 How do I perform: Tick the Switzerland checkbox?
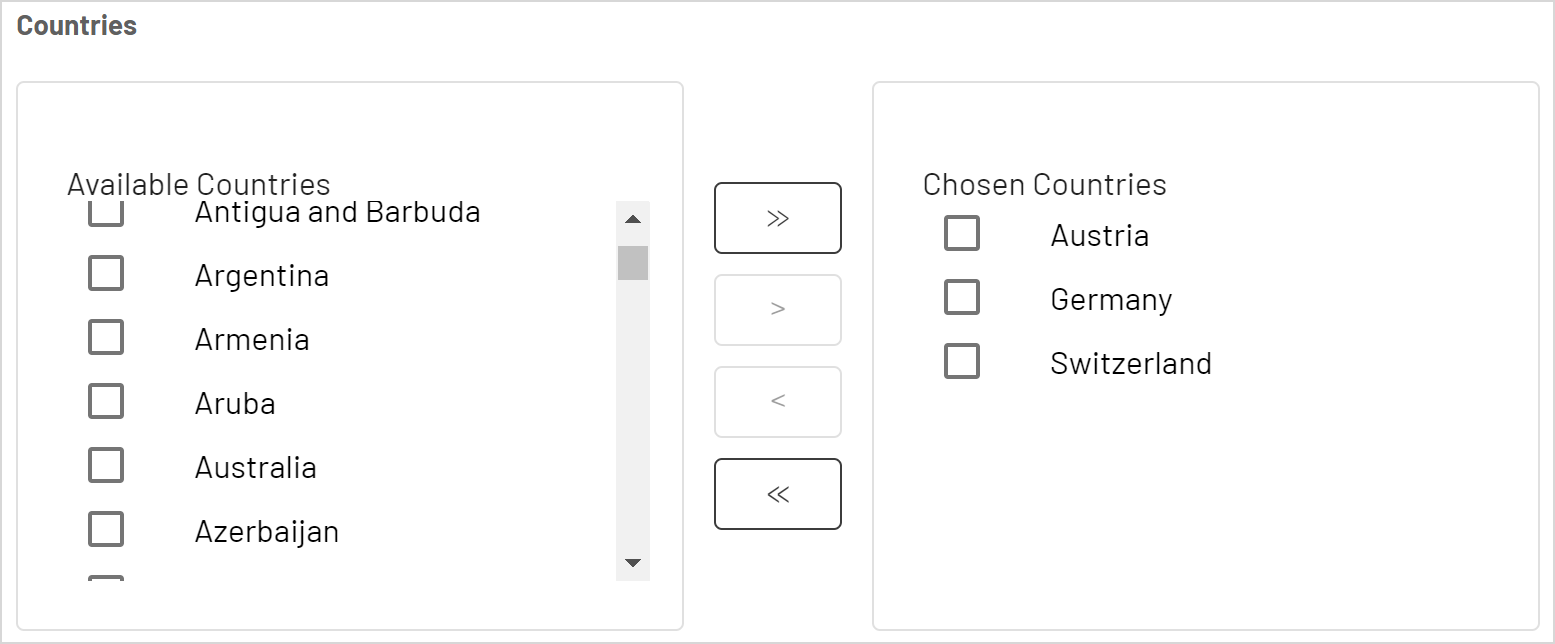(x=962, y=361)
